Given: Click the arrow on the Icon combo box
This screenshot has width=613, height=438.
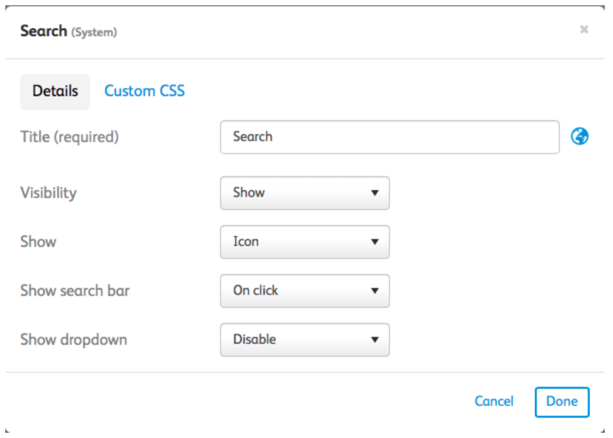Looking at the screenshot, I should (375, 242).
